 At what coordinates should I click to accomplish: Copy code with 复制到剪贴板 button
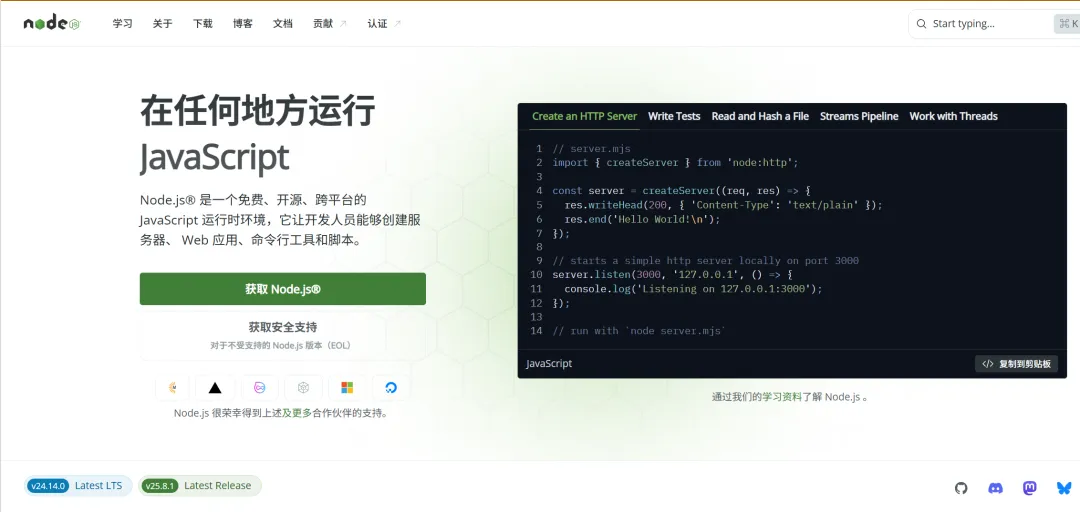1016,364
